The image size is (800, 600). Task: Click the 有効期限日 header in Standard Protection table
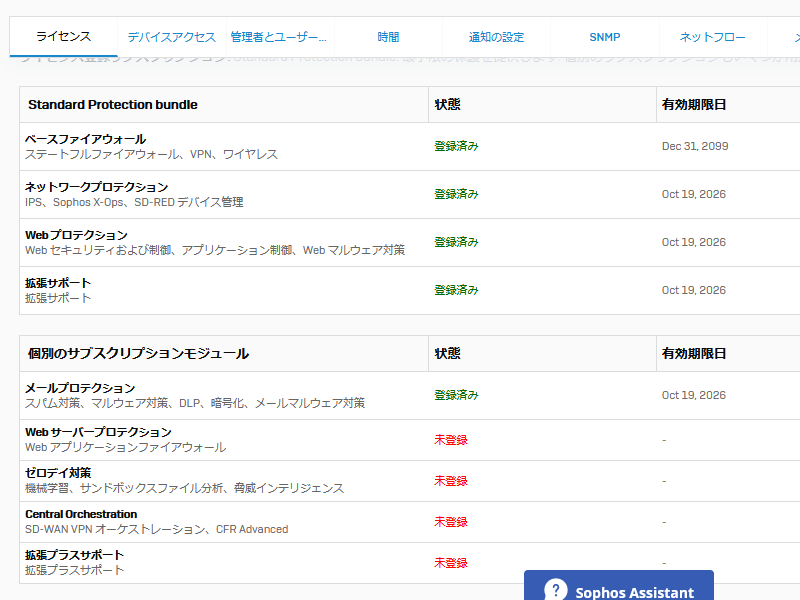[x=694, y=105]
